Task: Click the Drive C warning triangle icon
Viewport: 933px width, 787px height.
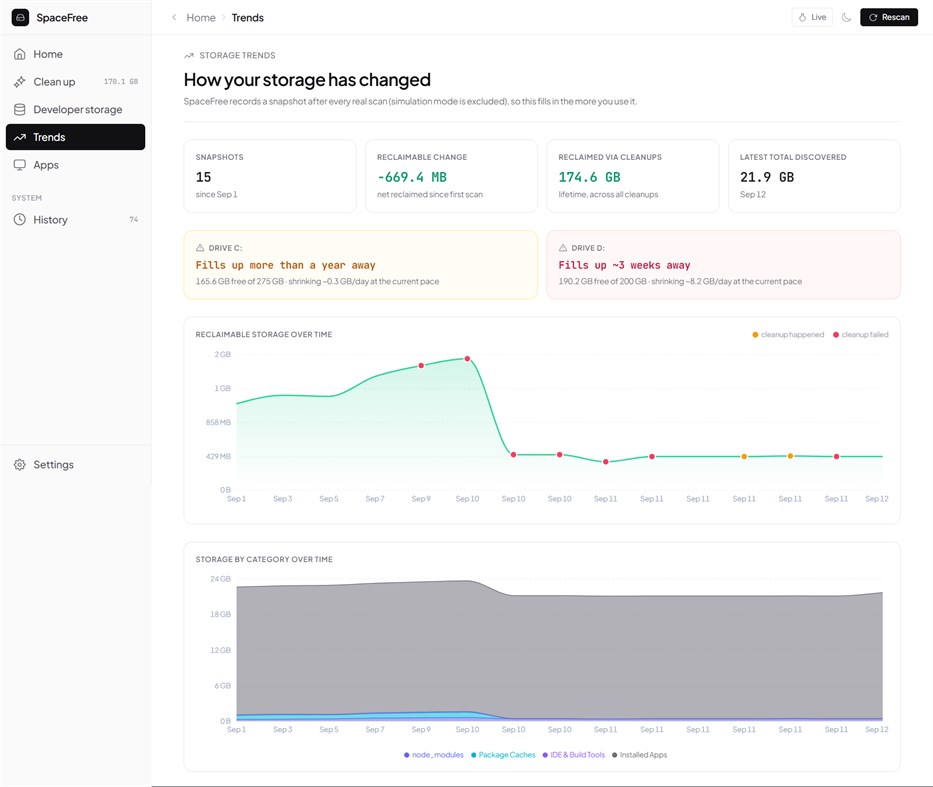Action: 200,248
